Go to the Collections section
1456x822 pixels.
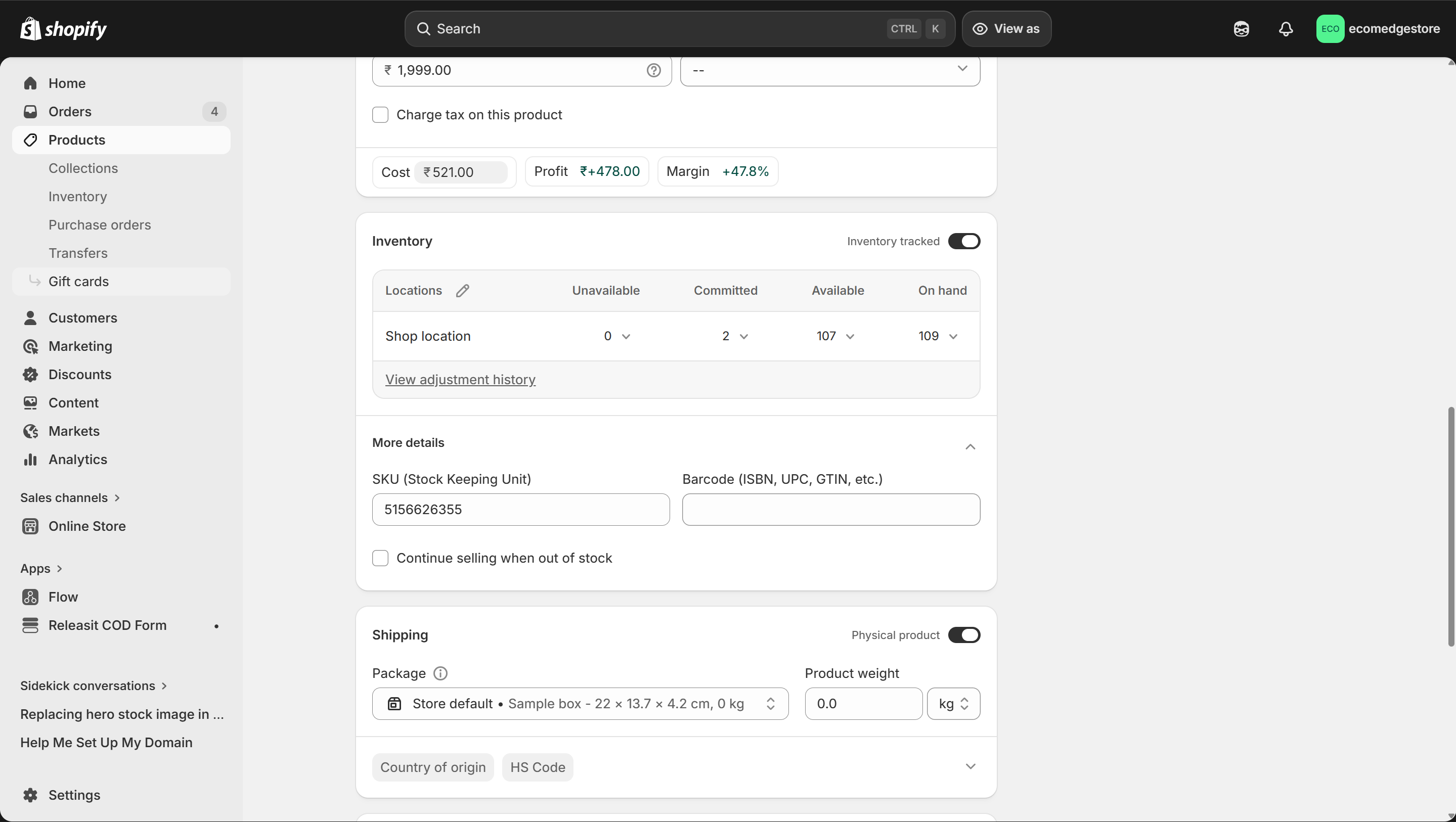click(x=83, y=168)
